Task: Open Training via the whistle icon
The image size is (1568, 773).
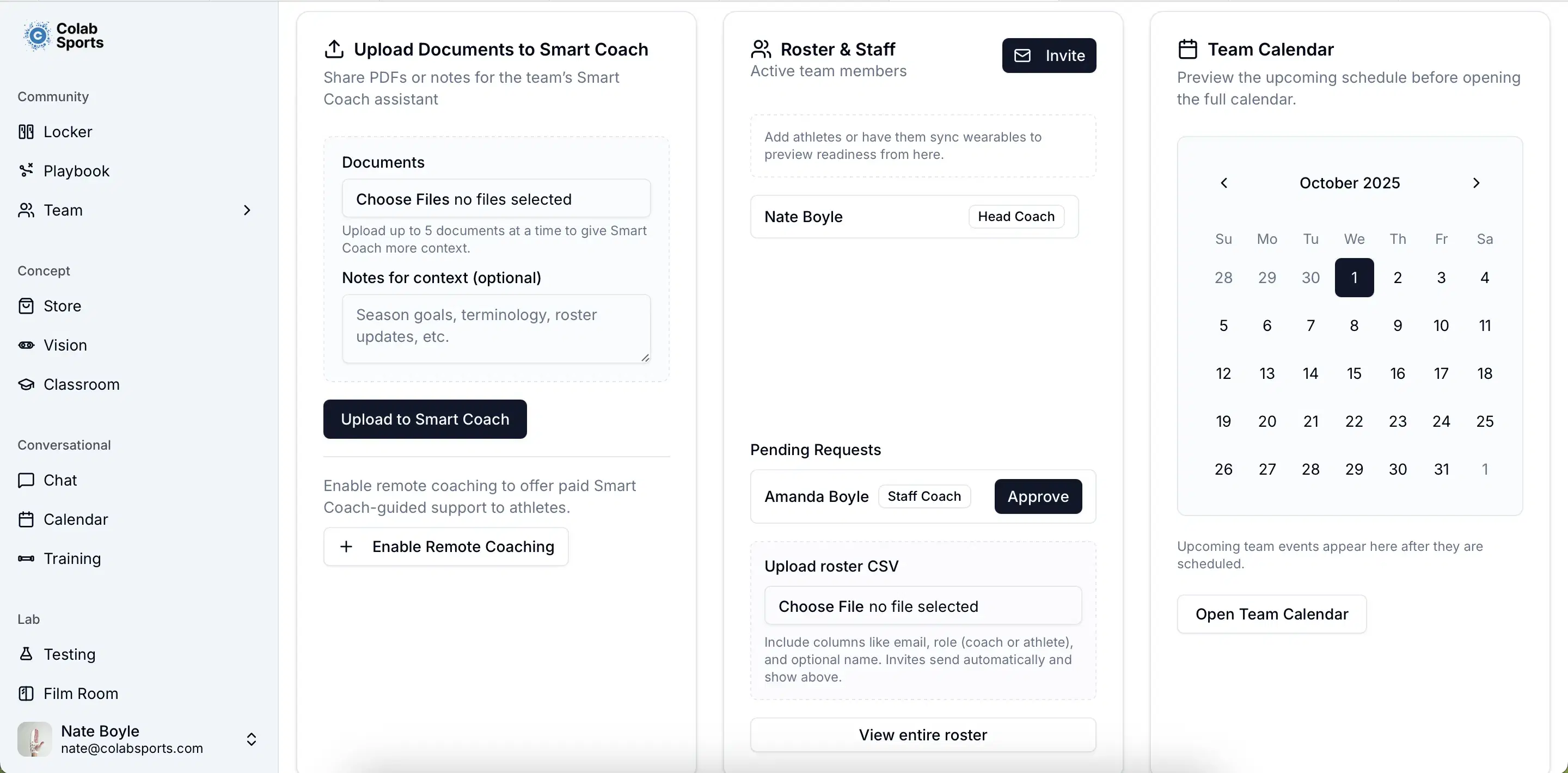Action: (27, 559)
